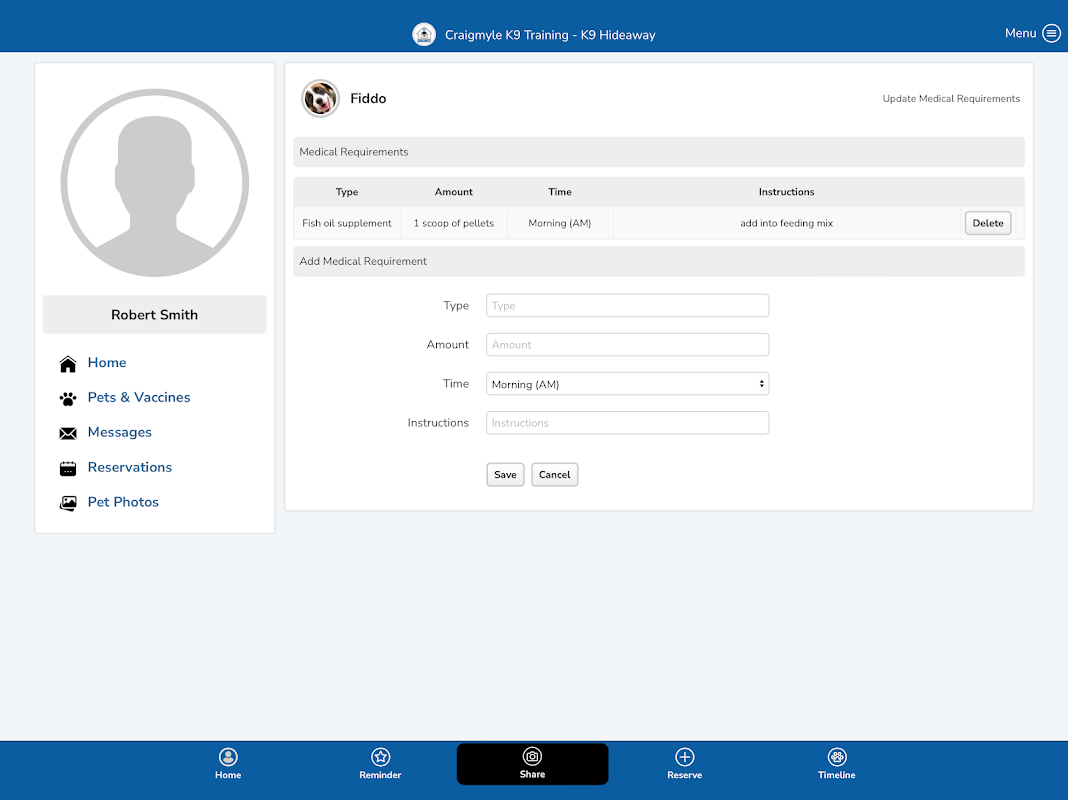Click the Type column header in table

[347, 192]
